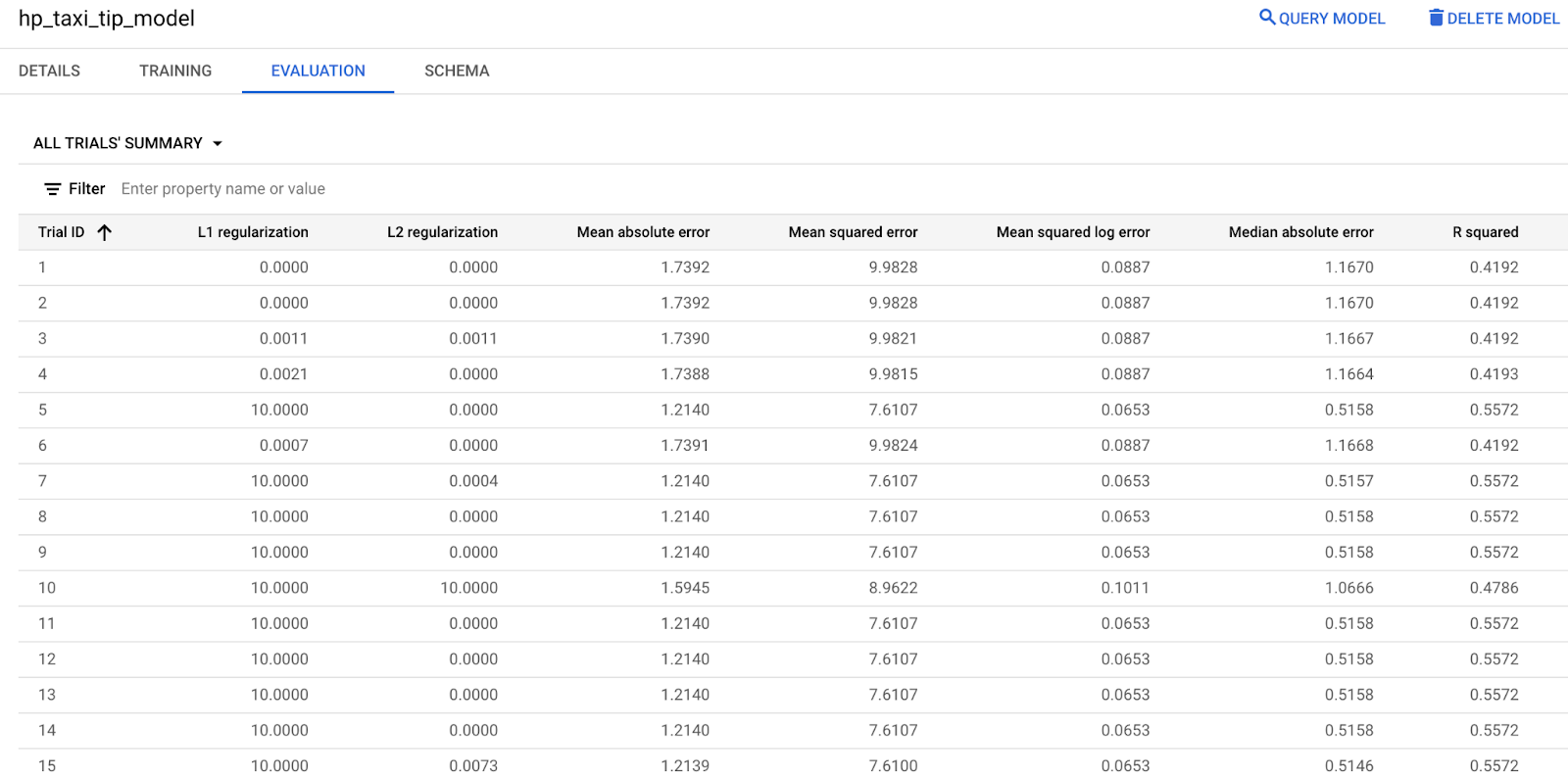Click the Filter list icon
The image size is (1568, 779).
[53, 189]
